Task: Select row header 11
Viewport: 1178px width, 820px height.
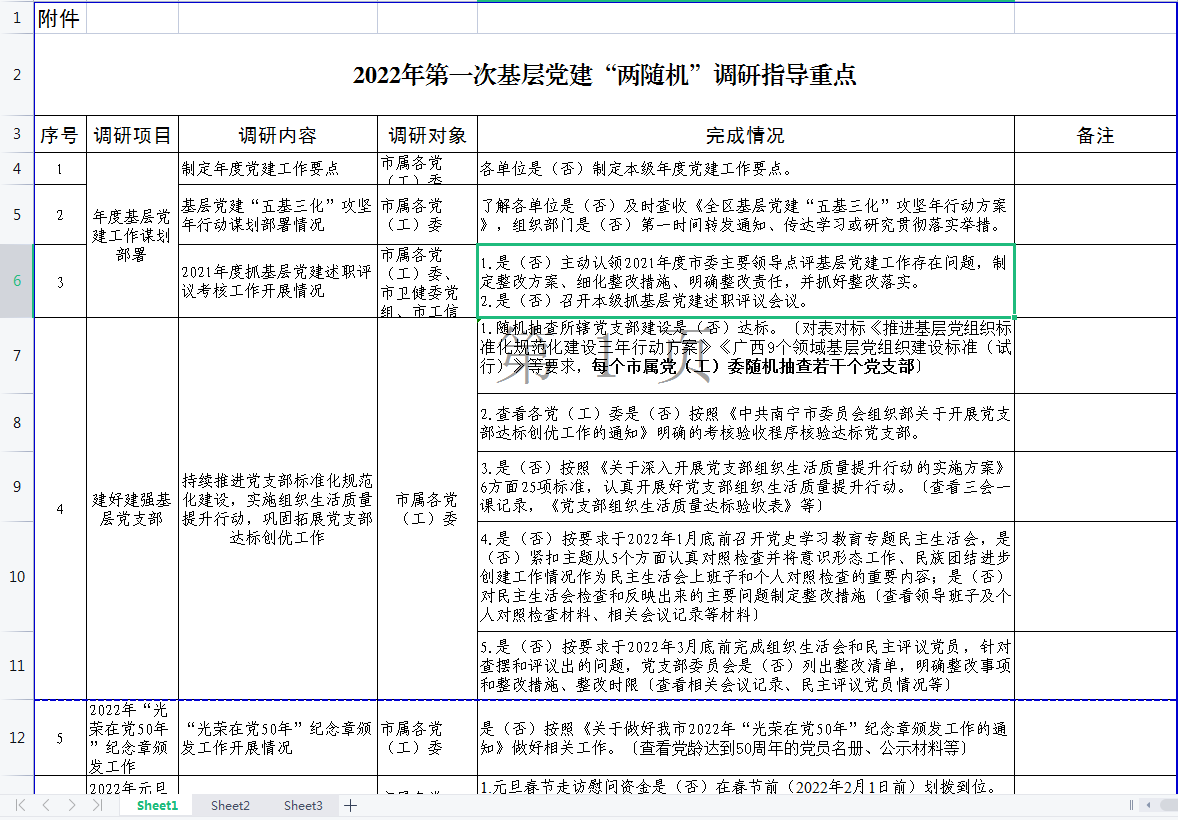Action: pyautogui.click(x=17, y=665)
